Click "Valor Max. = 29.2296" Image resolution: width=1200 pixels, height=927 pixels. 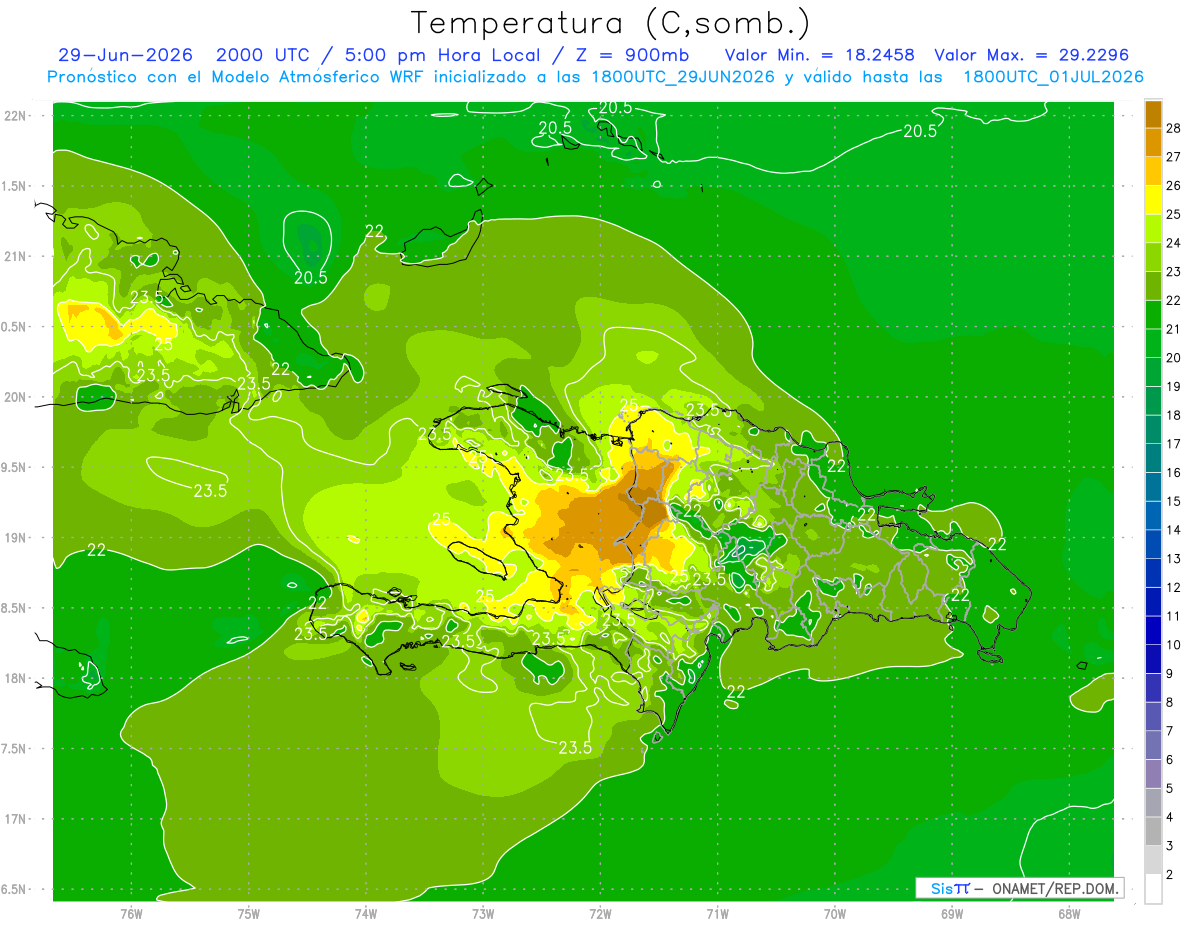click(1032, 55)
